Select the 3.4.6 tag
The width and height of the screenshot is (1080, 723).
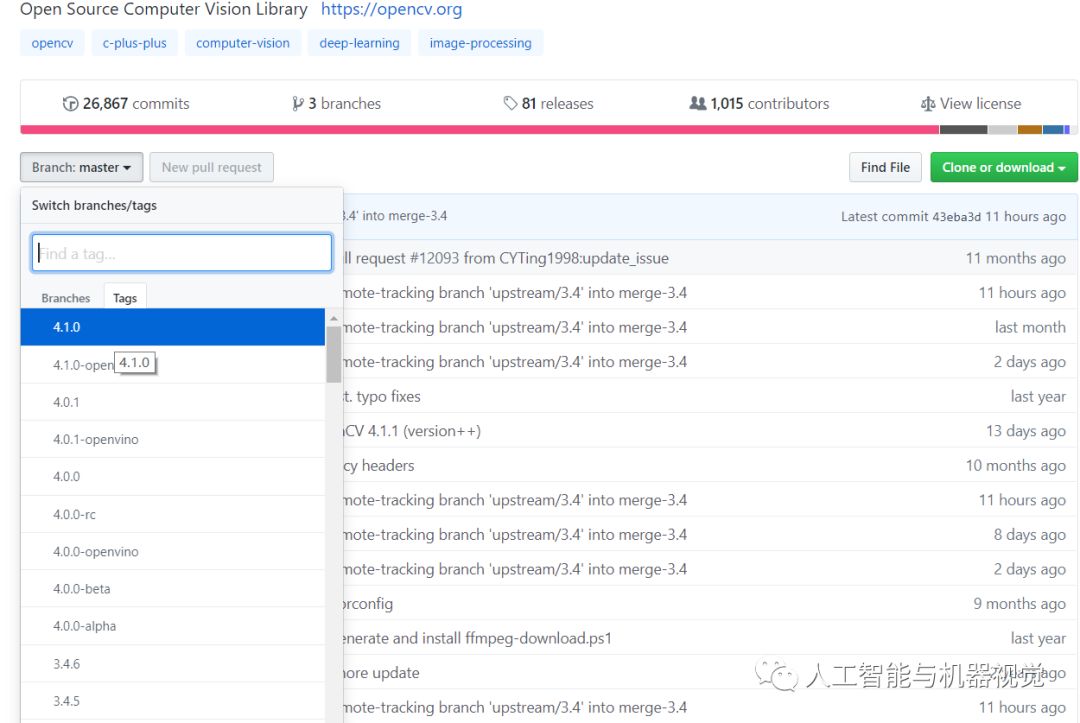click(x=172, y=664)
